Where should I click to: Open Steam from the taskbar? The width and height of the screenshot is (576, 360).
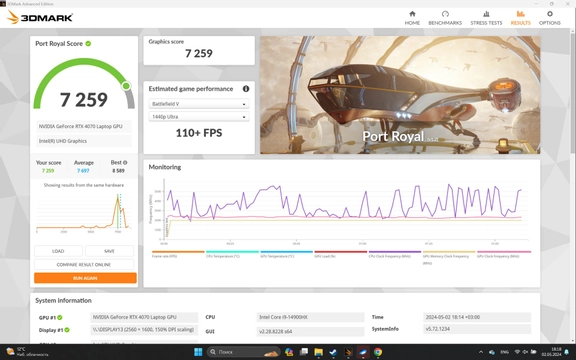[x=333, y=352]
